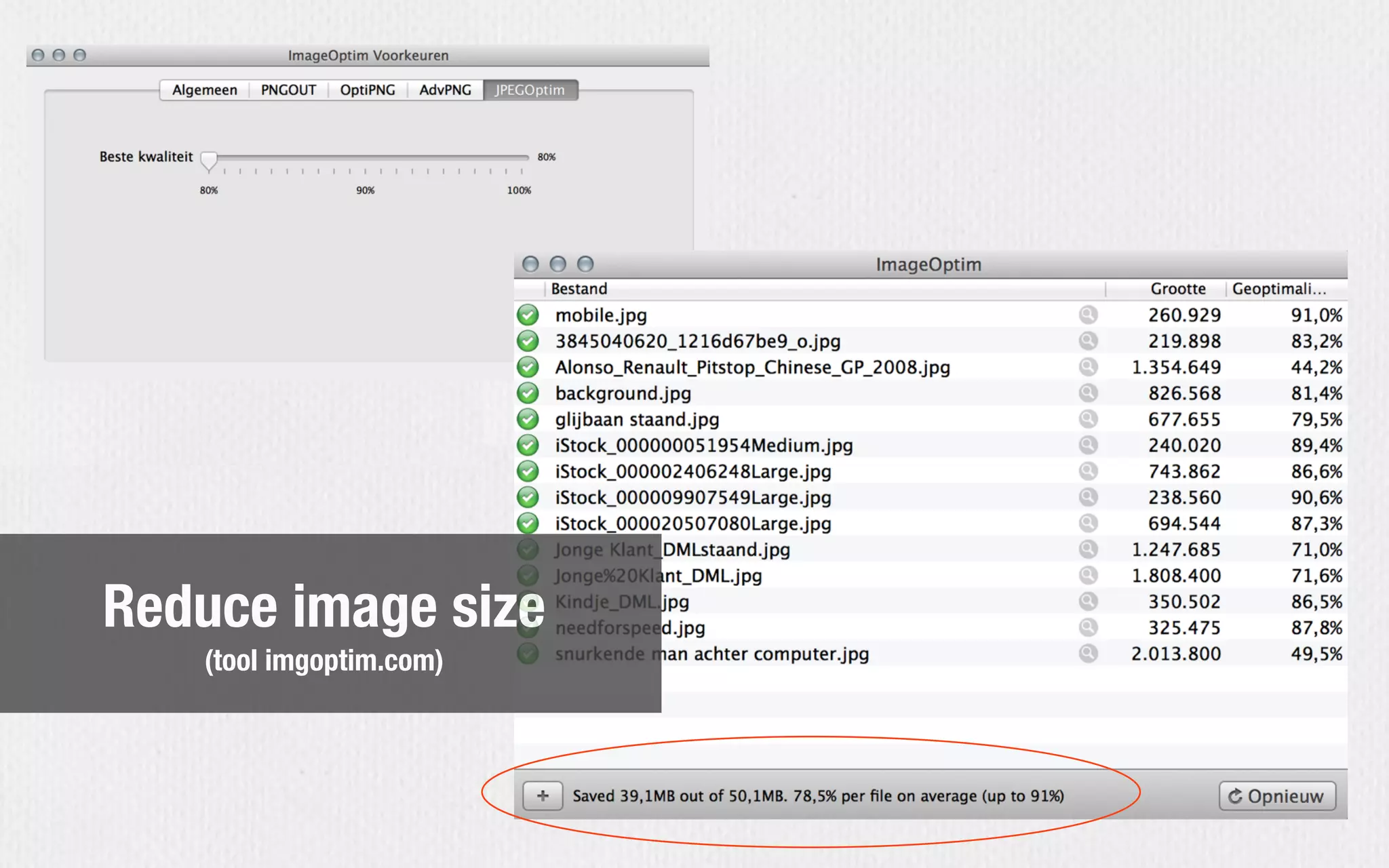This screenshot has width=1389, height=868.
Task: Click magnifier icon for iStock_000009907549Large.jpg
Action: pyautogui.click(x=1088, y=497)
